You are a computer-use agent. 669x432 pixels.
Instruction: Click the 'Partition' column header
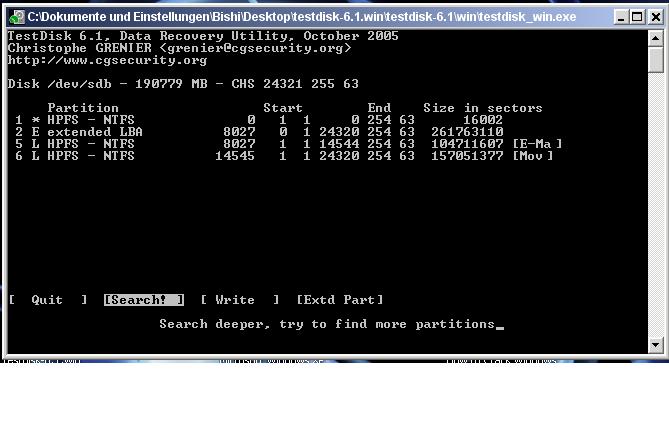click(83, 108)
